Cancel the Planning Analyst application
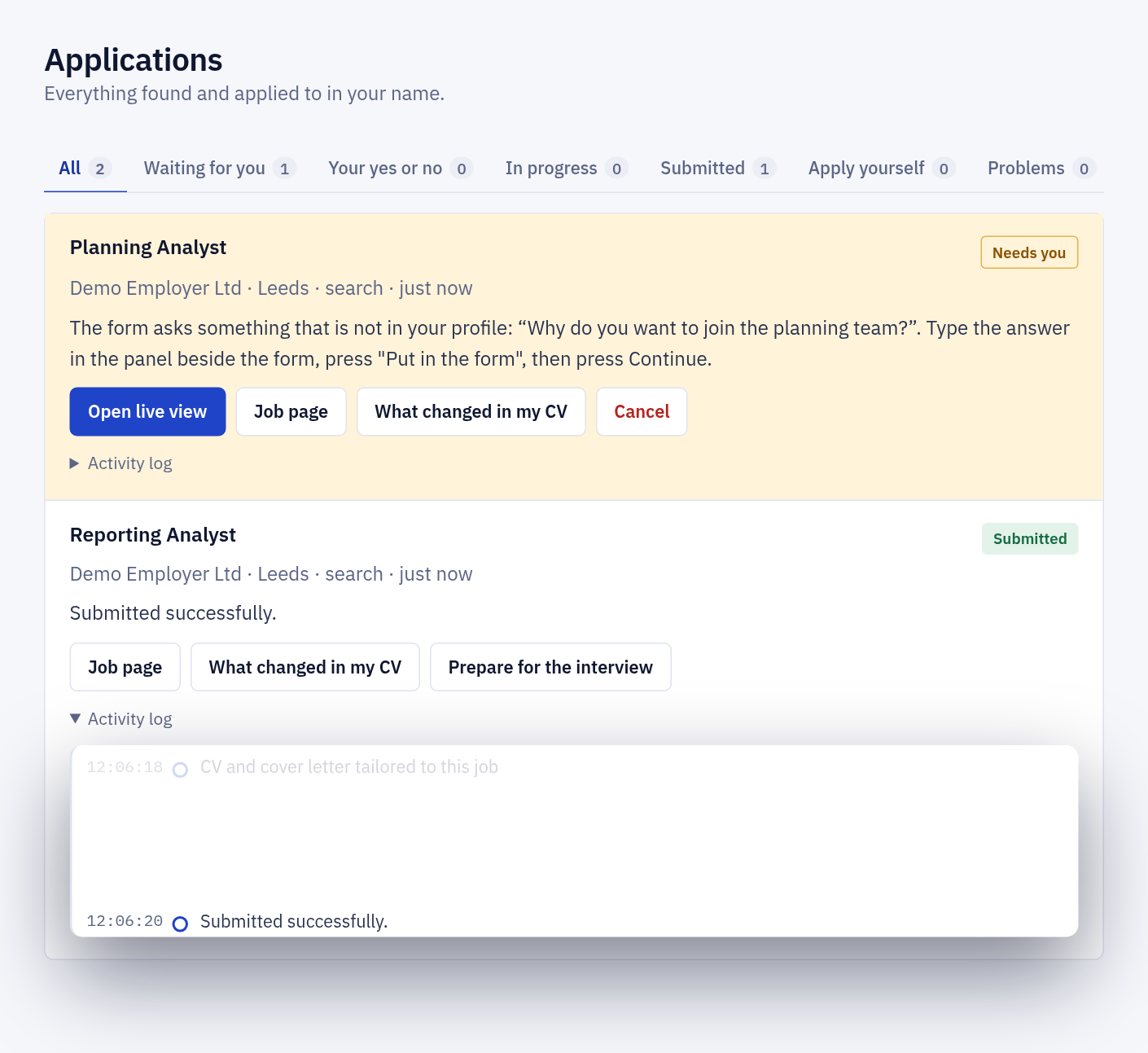The width and height of the screenshot is (1148, 1053). pos(642,412)
